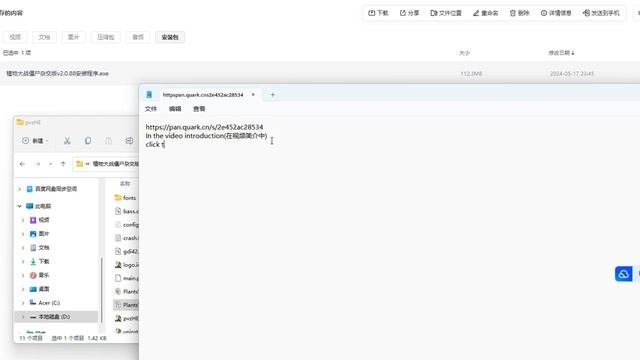Viewport: 640px width, 360px height.
Task: Click the 名称 column header in Explorer
Action: point(125,184)
